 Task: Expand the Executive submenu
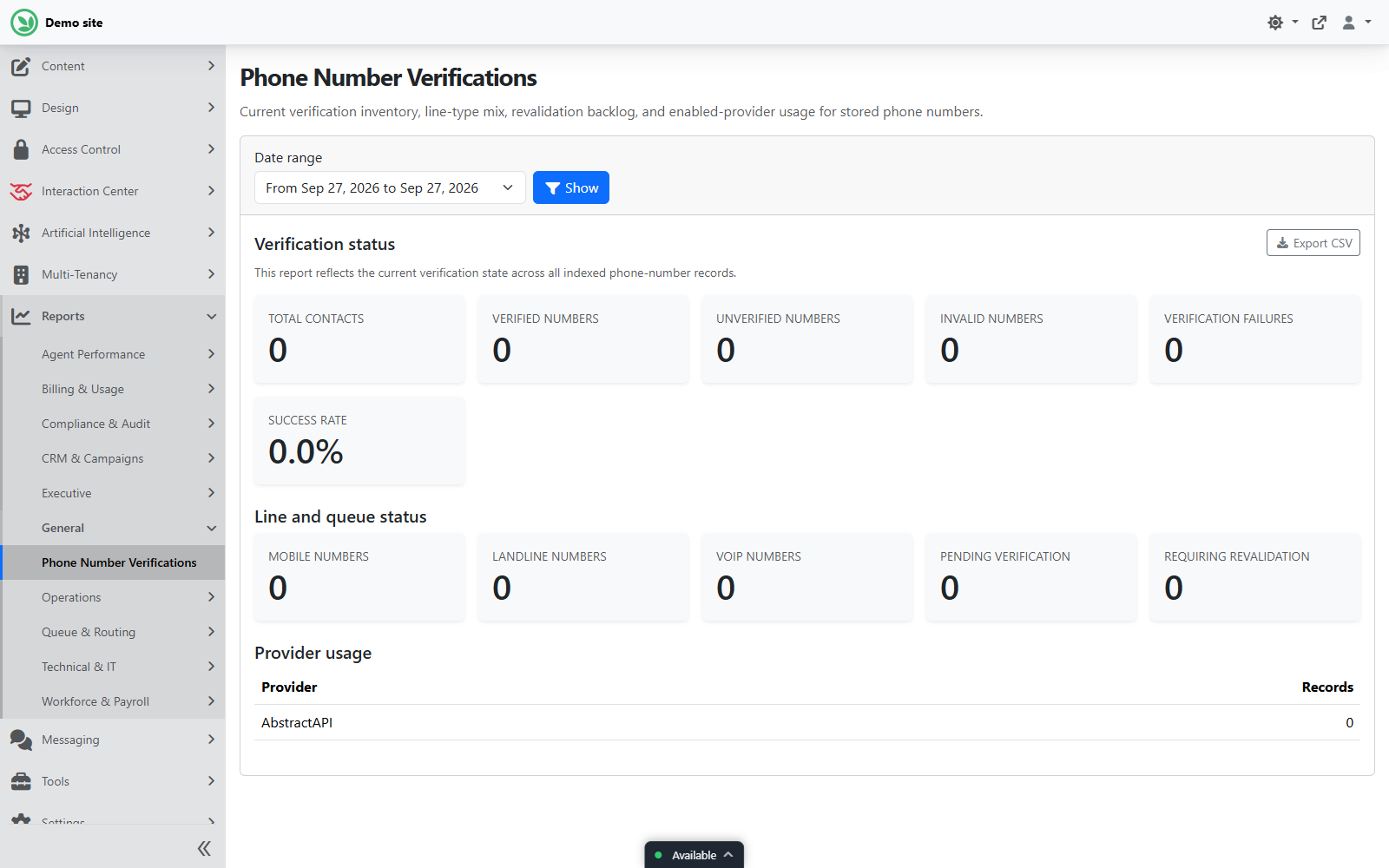tap(113, 493)
